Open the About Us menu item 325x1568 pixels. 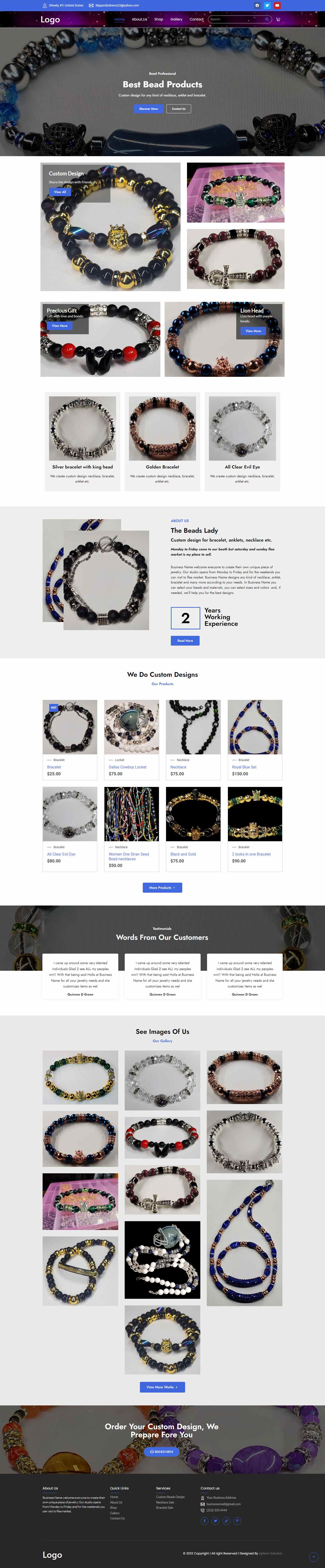[139, 20]
